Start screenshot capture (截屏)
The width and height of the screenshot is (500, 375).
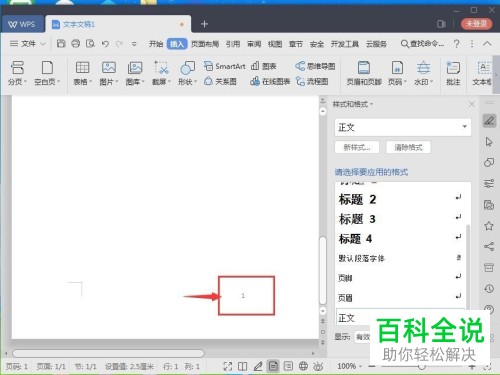tap(161, 73)
